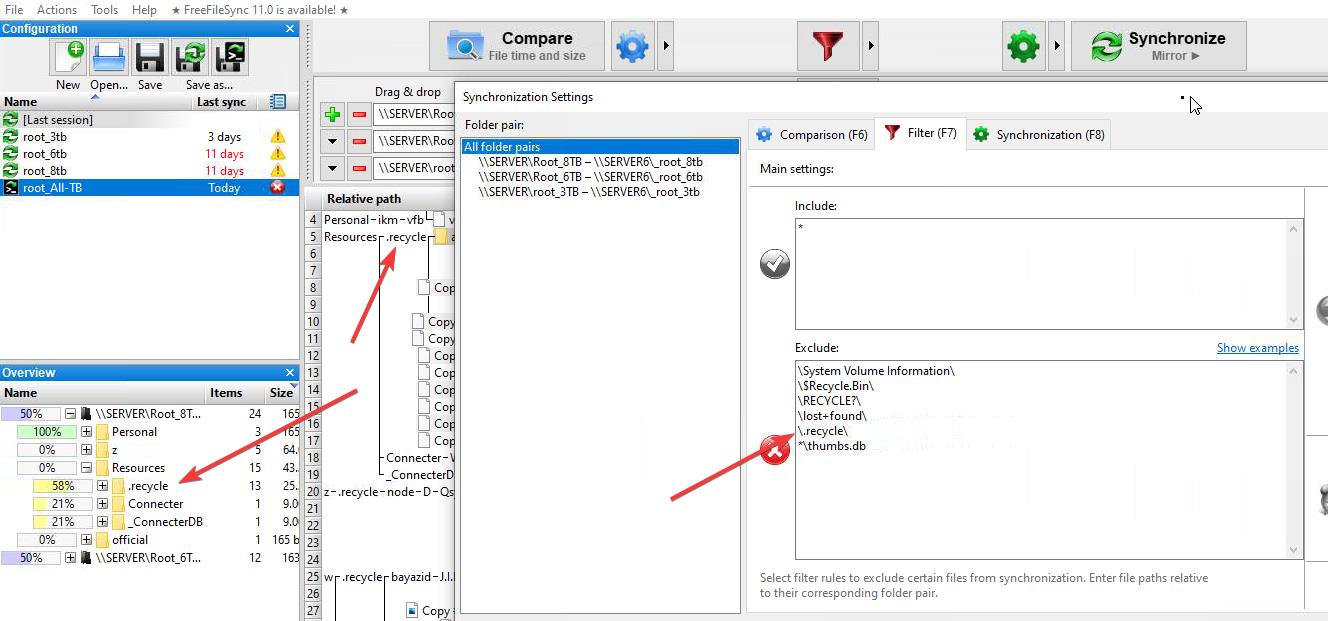The height and width of the screenshot is (621, 1328).
Task: Click the Save as batch job icon
Action: [x=230, y=57]
